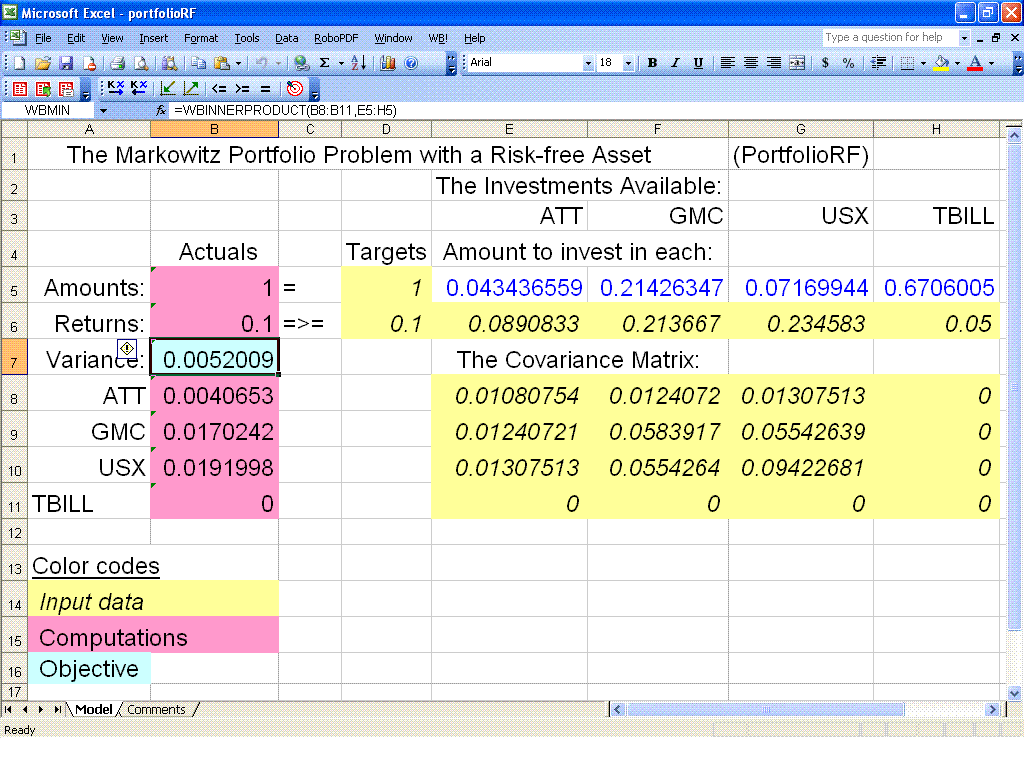Click the blue Help question-mark icon

coord(411,63)
